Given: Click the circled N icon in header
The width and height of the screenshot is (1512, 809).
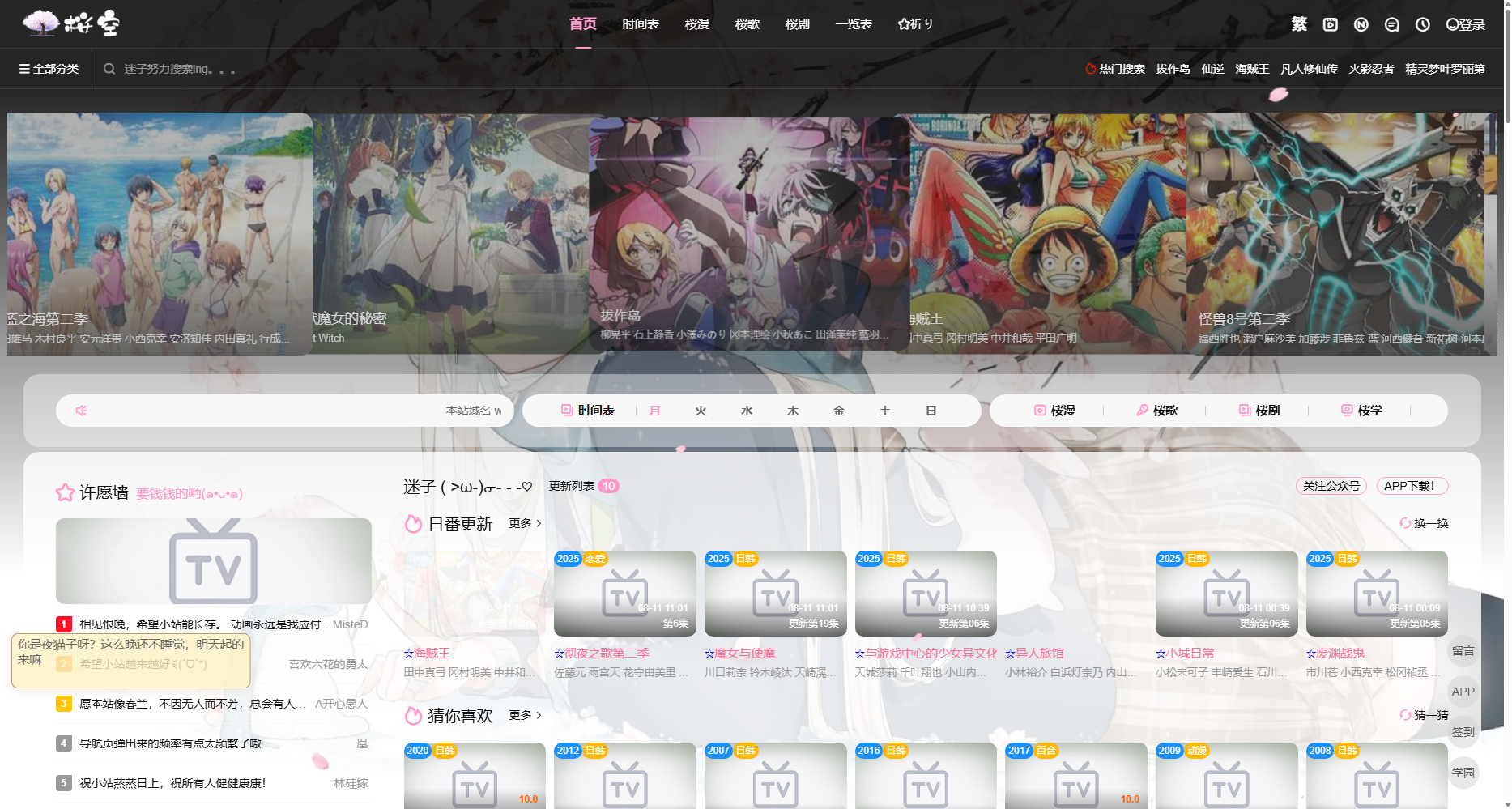Looking at the screenshot, I should coord(1361,24).
